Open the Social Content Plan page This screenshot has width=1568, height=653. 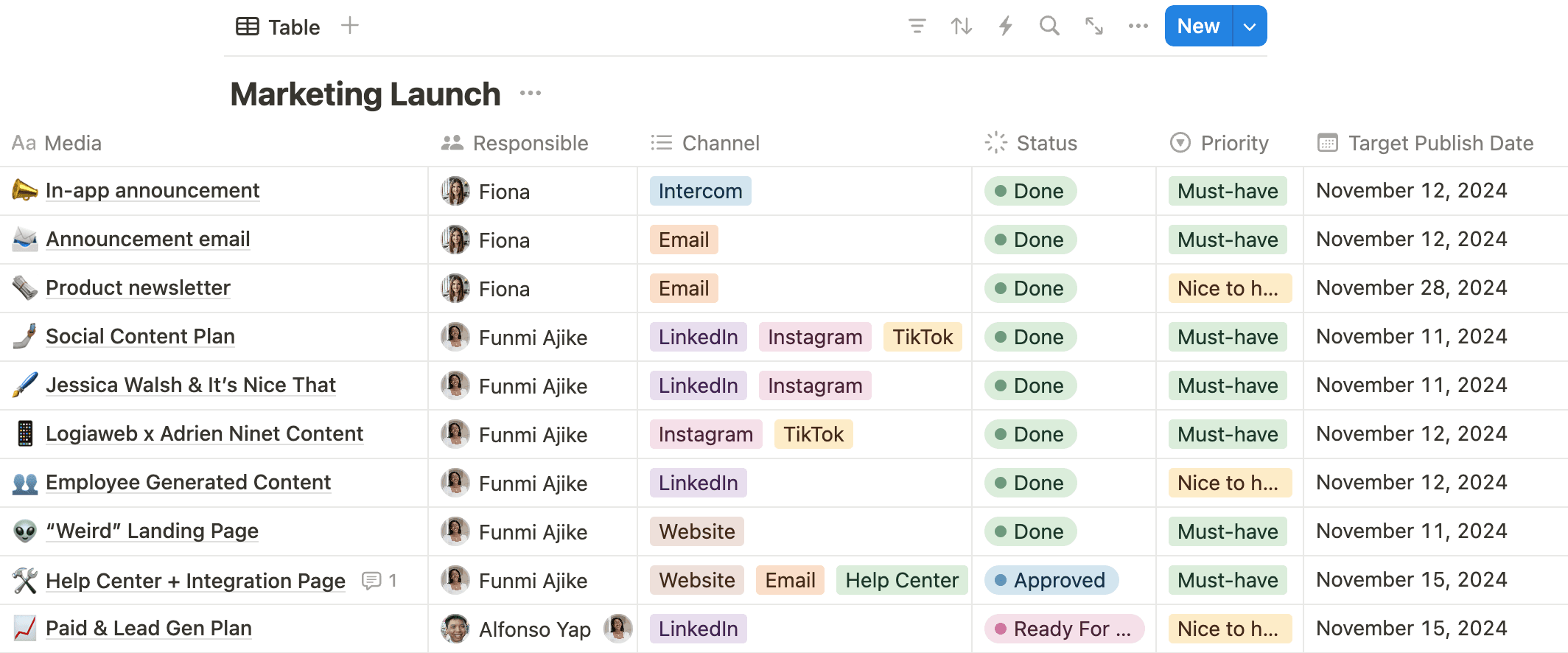[x=140, y=337]
